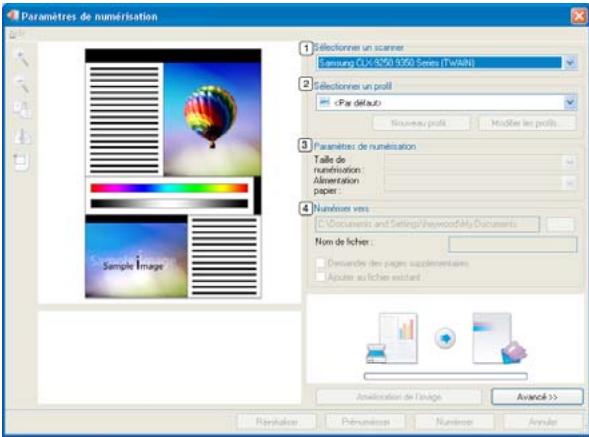The image size is (589, 437).
Task: Toggle Ajouter au fichier existant checkbox
Action: 320,277
